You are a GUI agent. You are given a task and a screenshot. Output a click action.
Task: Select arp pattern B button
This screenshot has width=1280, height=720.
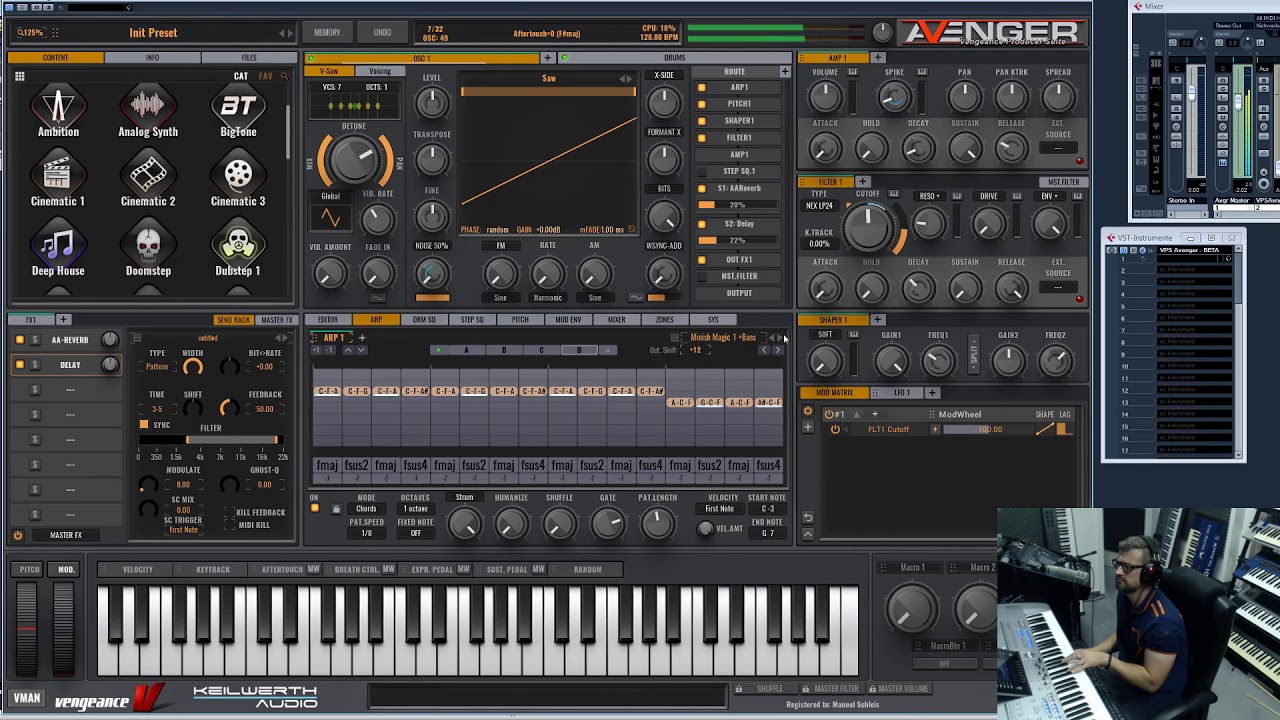[503, 350]
